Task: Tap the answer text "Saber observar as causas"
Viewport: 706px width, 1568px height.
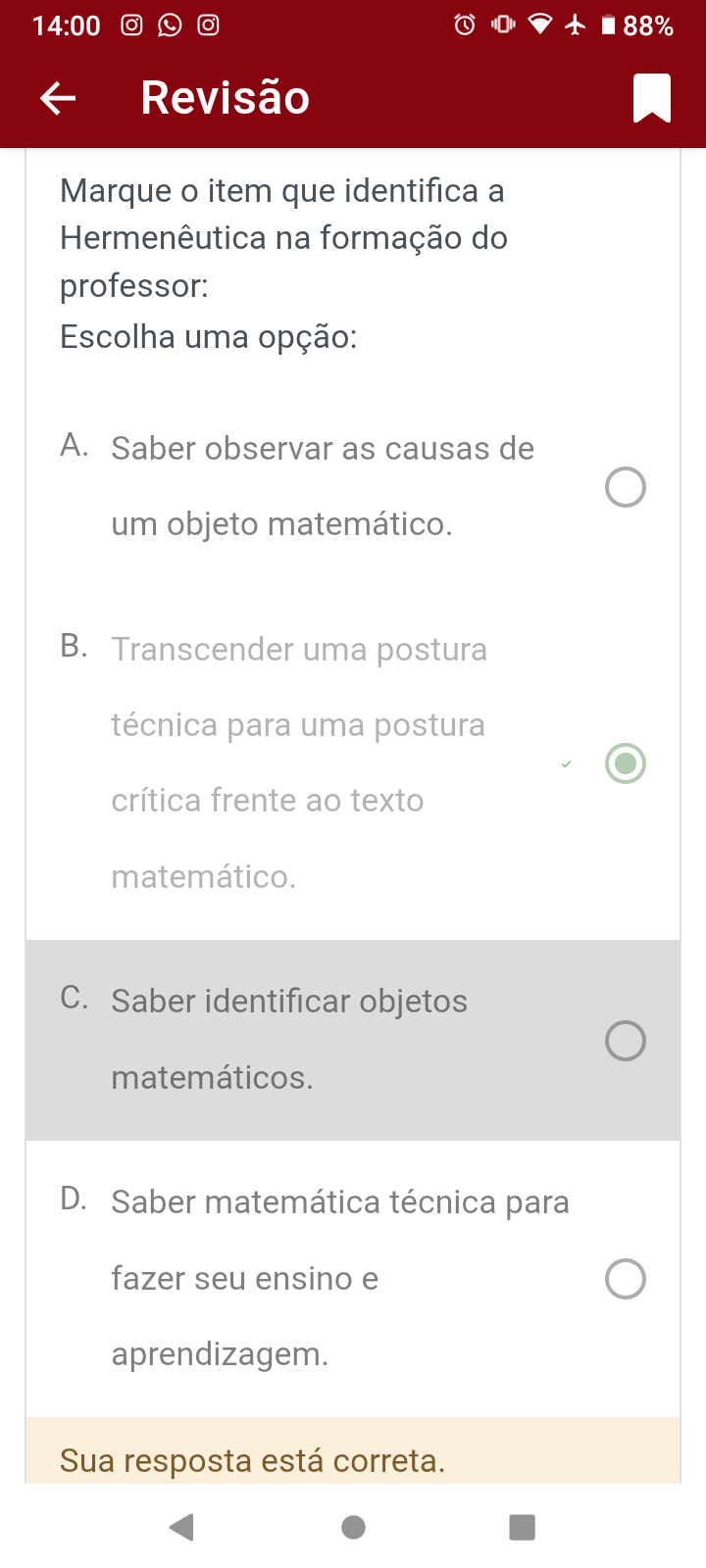Action: coord(323,486)
